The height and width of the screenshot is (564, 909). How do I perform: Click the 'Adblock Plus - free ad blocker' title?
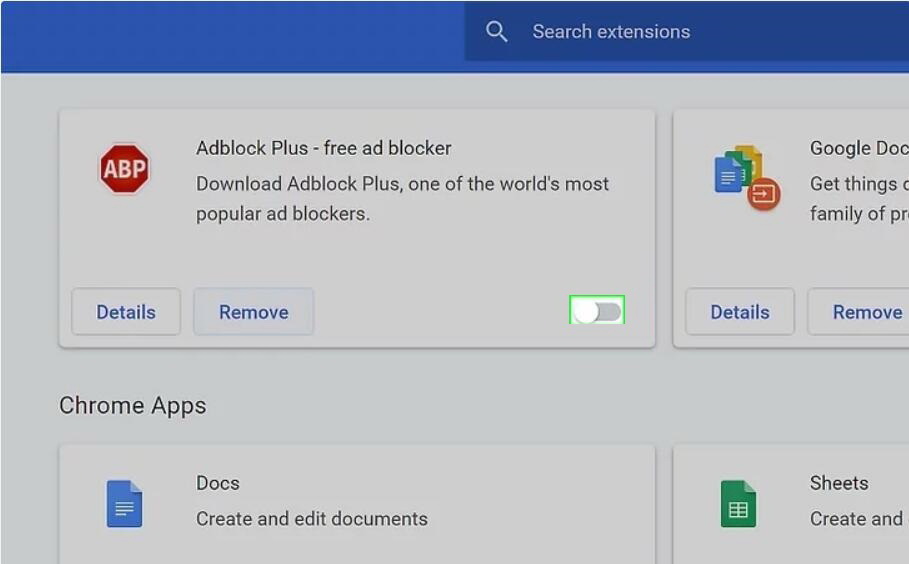323,148
